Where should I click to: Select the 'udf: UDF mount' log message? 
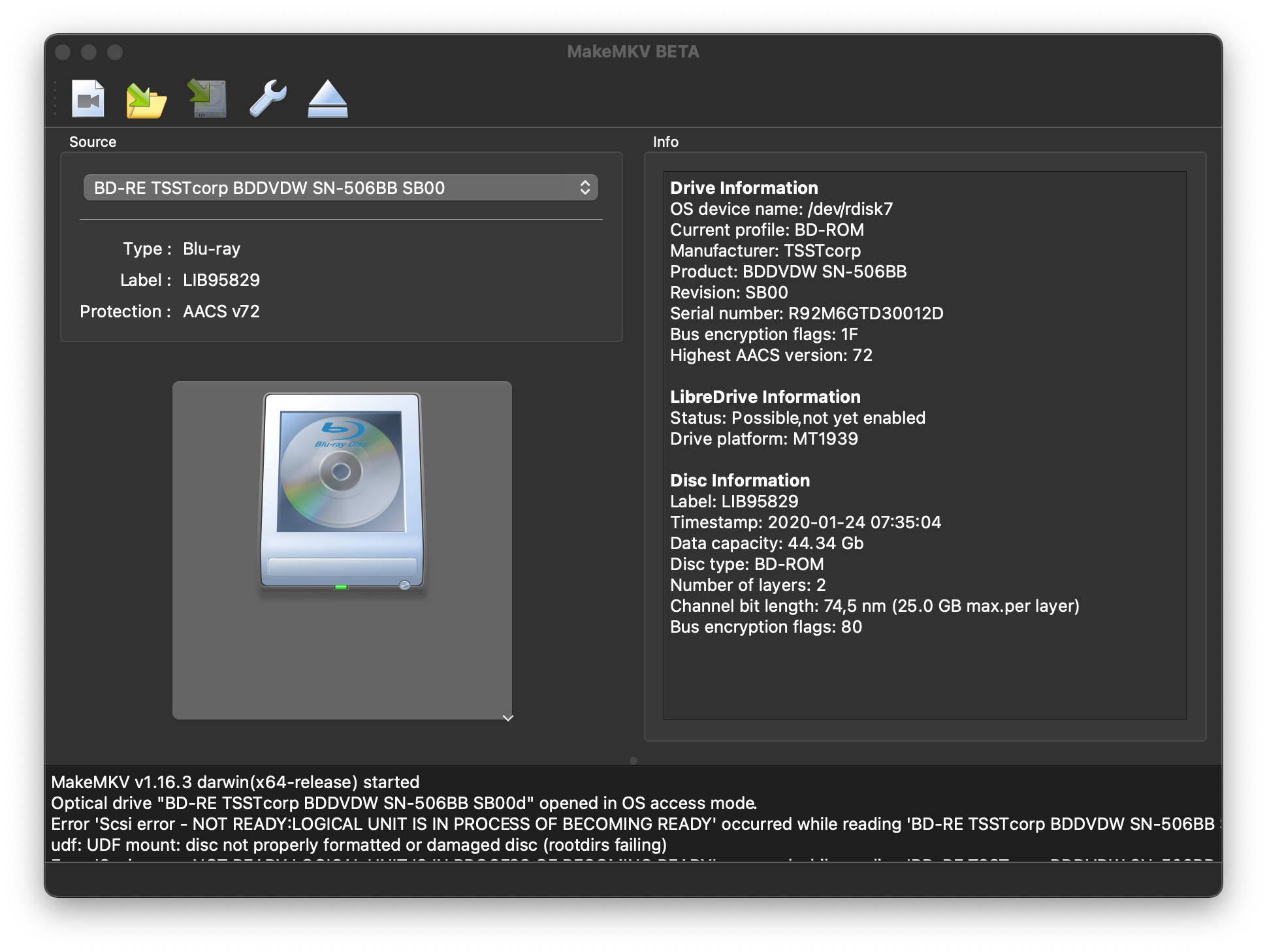click(359, 845)
